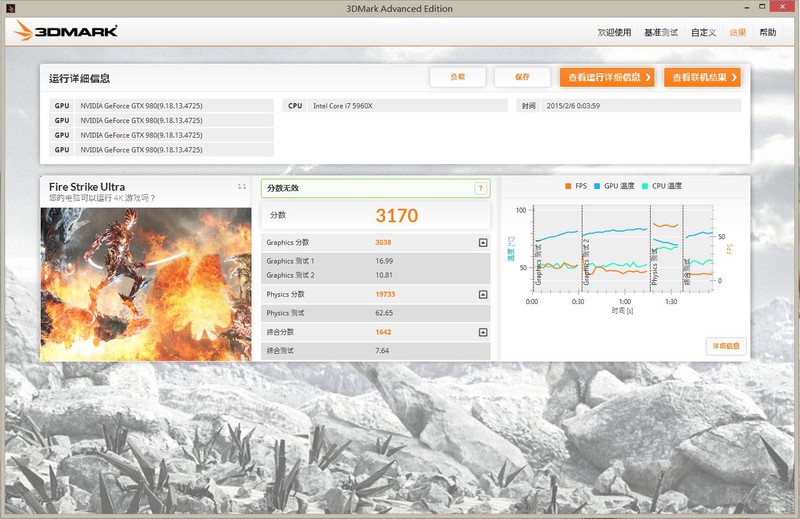Click the performance chart graph area
Image resolution: width=800 pixels, height=519 pixels.
[x=622, y=249]
